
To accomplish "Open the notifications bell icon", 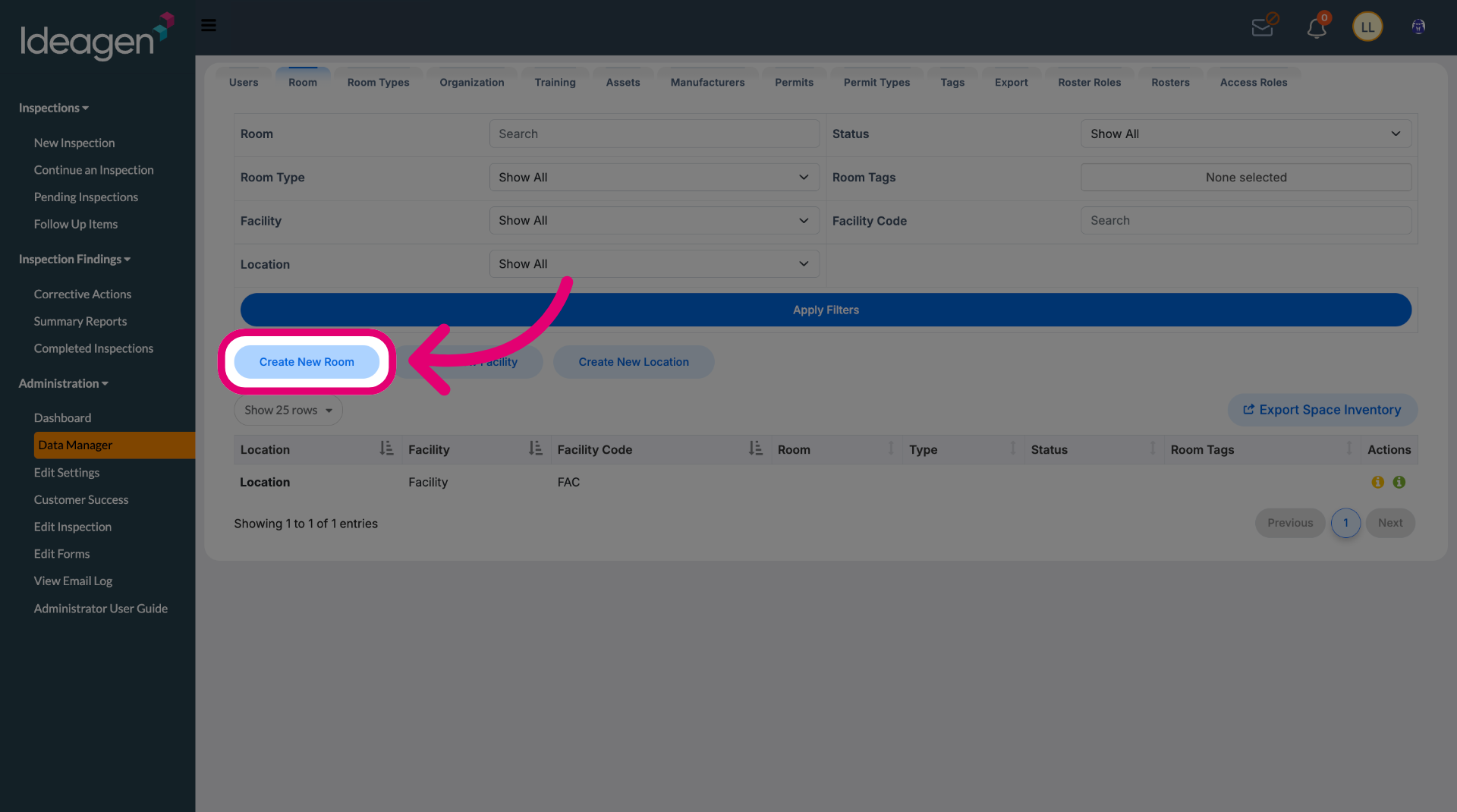I will (x=1317, y=27).
